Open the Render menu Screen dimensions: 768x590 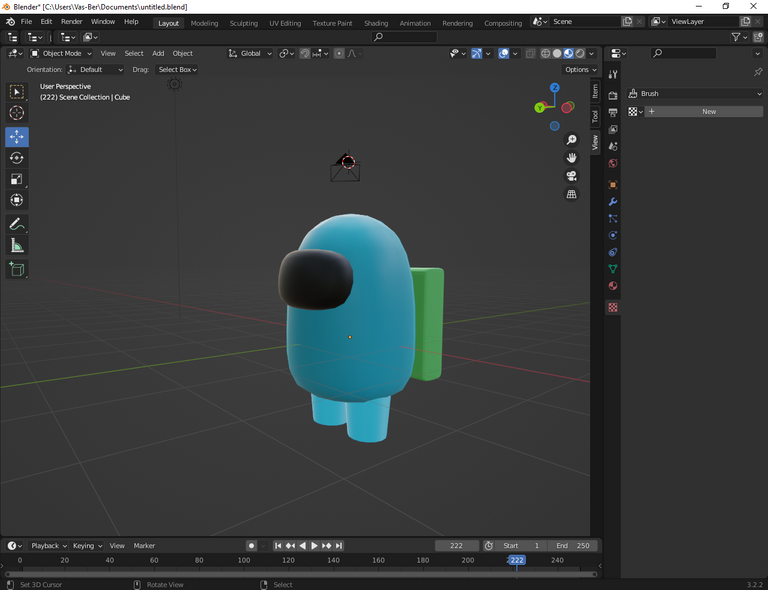[x=72, y=22]
